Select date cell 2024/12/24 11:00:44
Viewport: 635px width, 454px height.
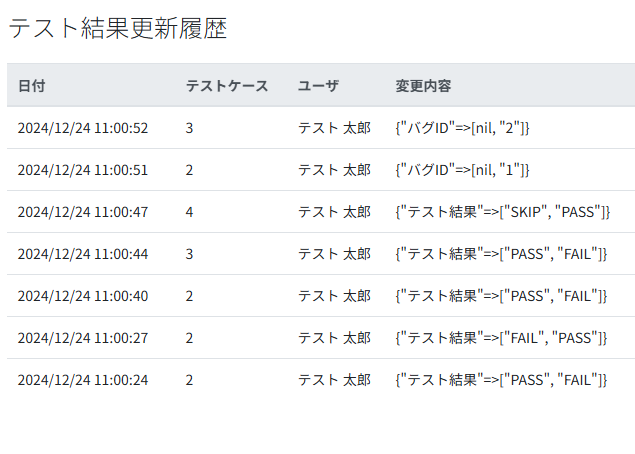tap(83, 254)
